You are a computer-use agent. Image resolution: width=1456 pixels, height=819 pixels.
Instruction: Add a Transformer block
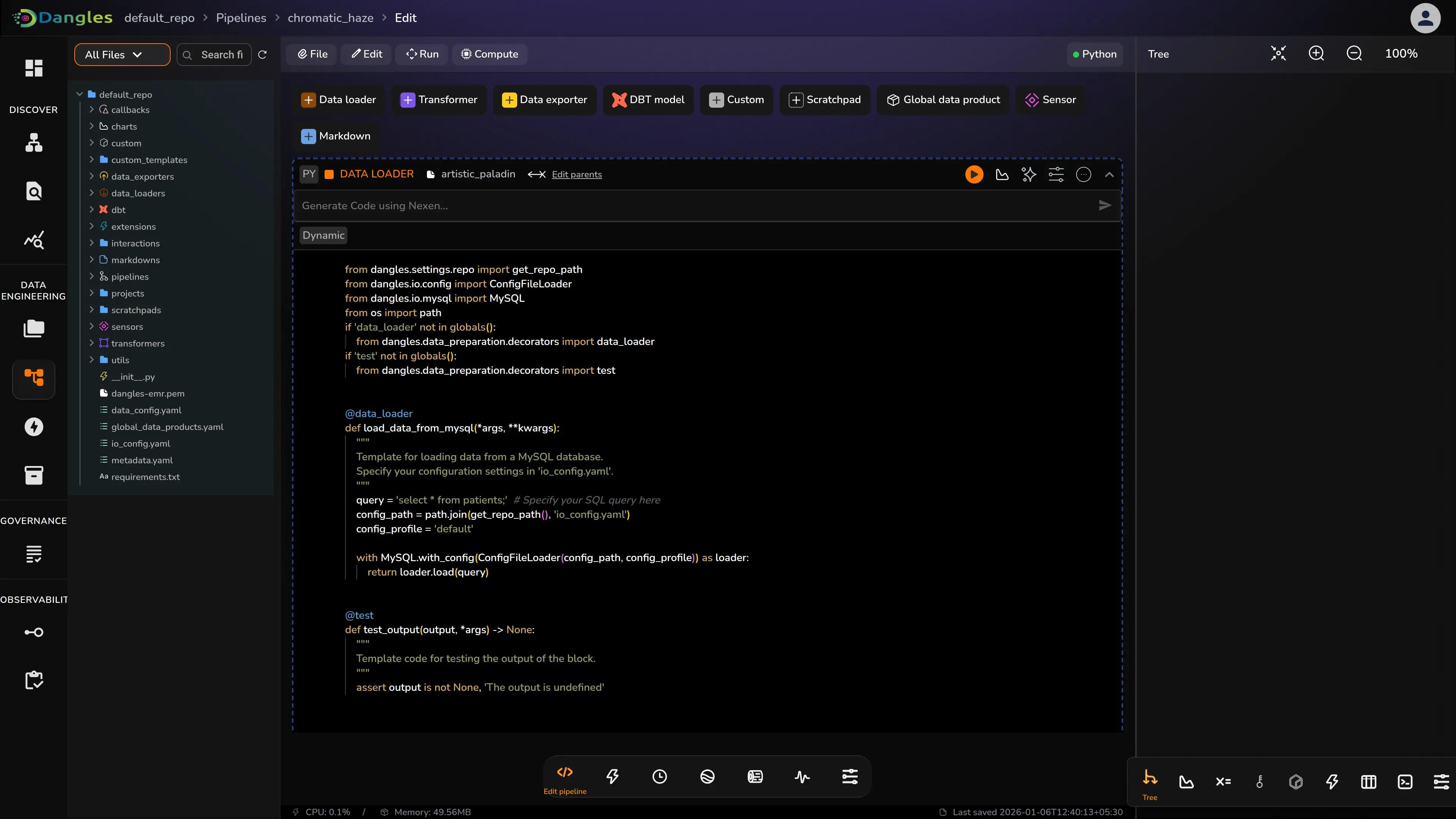point(439,100)
